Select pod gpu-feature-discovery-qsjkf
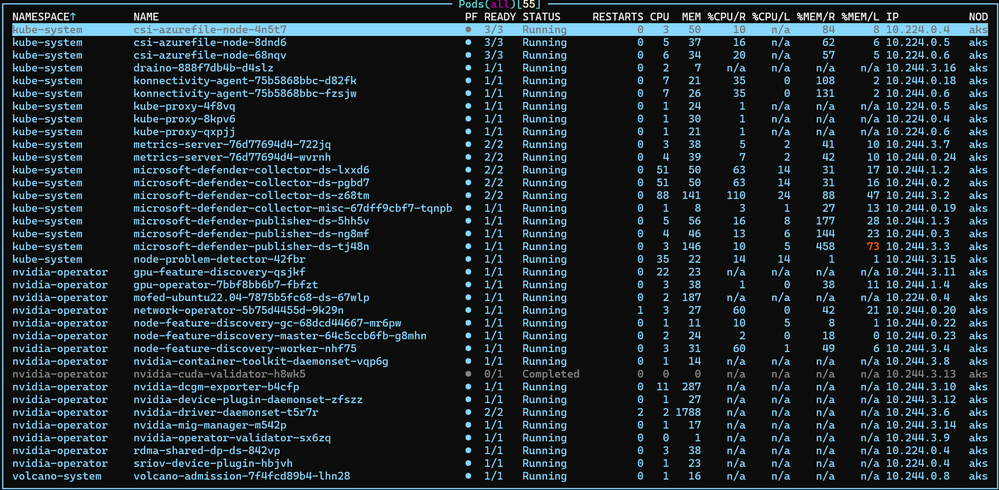Screen dimensions: 999x490 point(500,271)
